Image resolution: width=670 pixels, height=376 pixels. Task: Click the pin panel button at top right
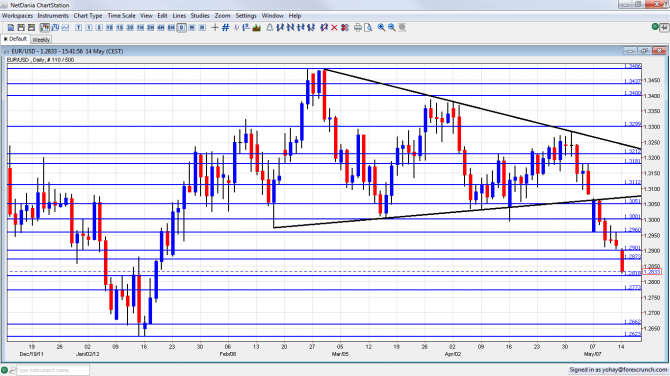[664, 28]
